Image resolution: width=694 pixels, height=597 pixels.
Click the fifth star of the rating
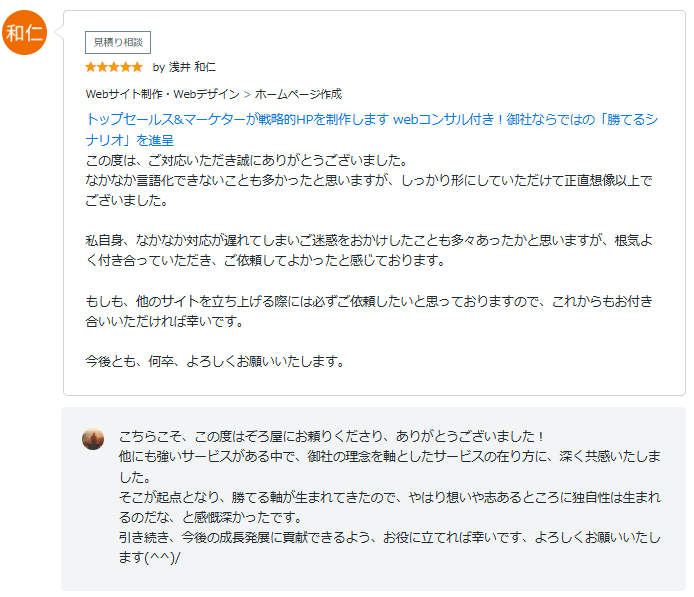[137, 67]
